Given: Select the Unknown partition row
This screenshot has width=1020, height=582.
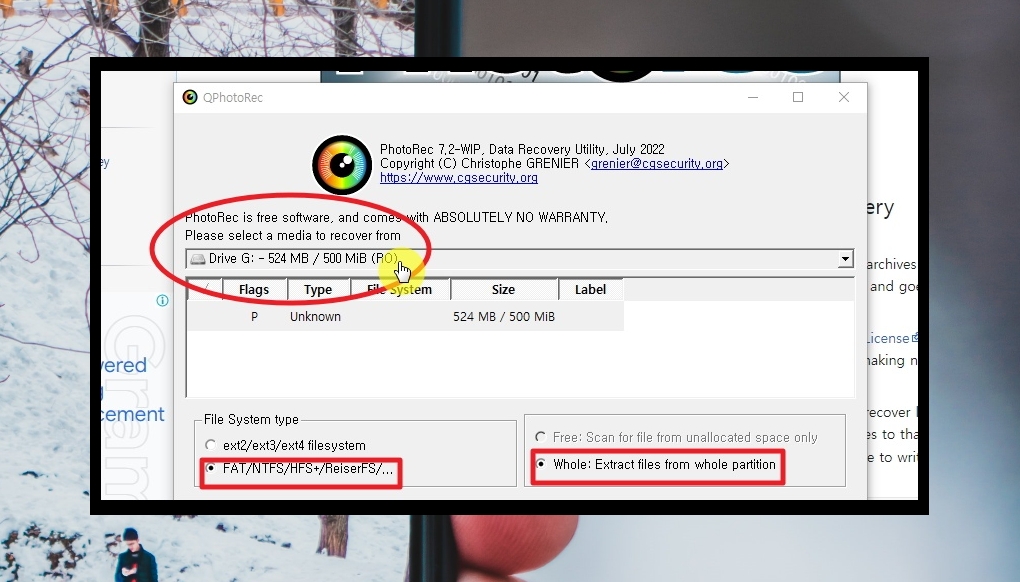Looking at the screenshot, I should (x=405, y=317).
